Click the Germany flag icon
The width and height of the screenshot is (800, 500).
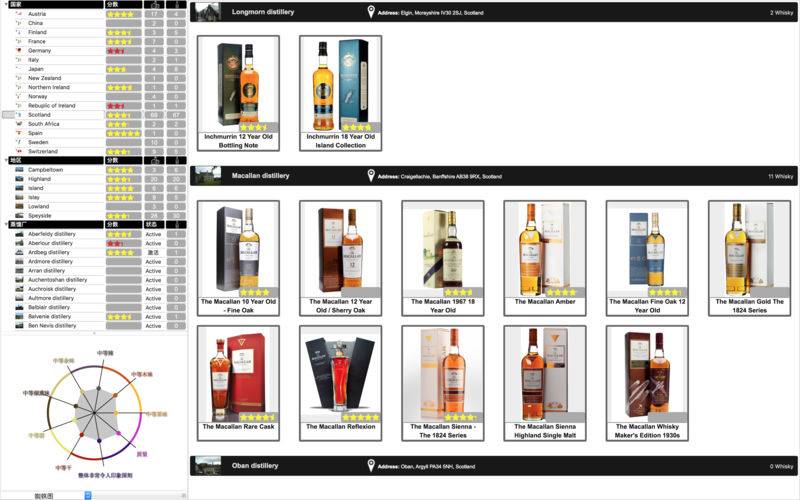(x=19, y=51)
